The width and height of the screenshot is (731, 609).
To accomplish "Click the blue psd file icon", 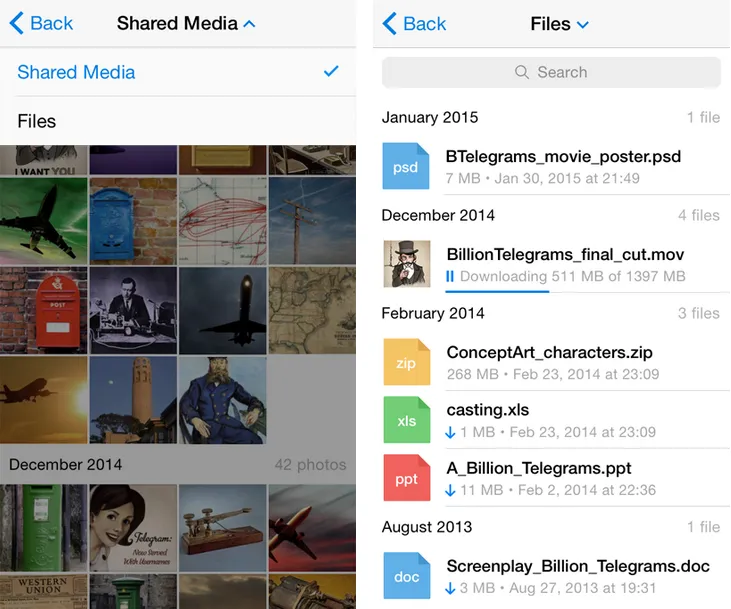I will 406,166.
